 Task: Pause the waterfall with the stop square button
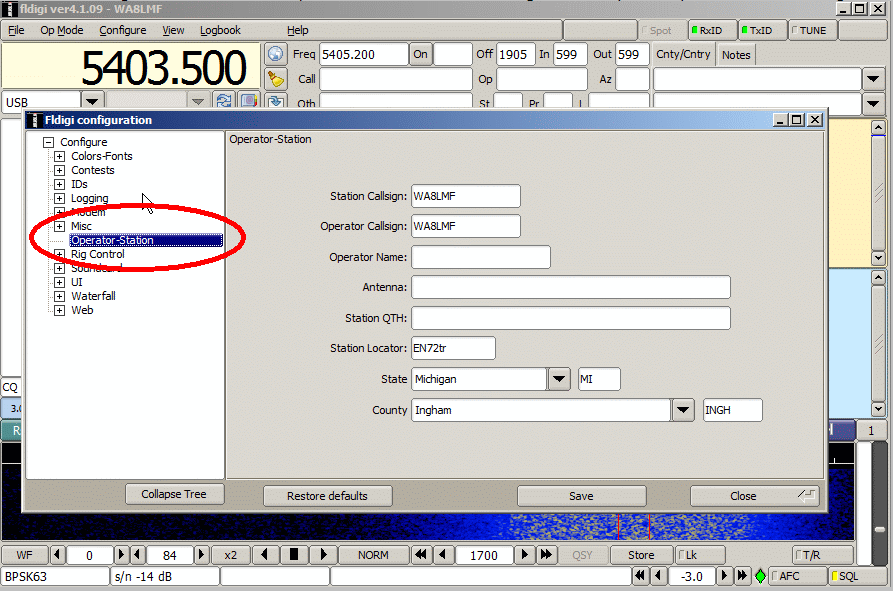tap(294, 555)
